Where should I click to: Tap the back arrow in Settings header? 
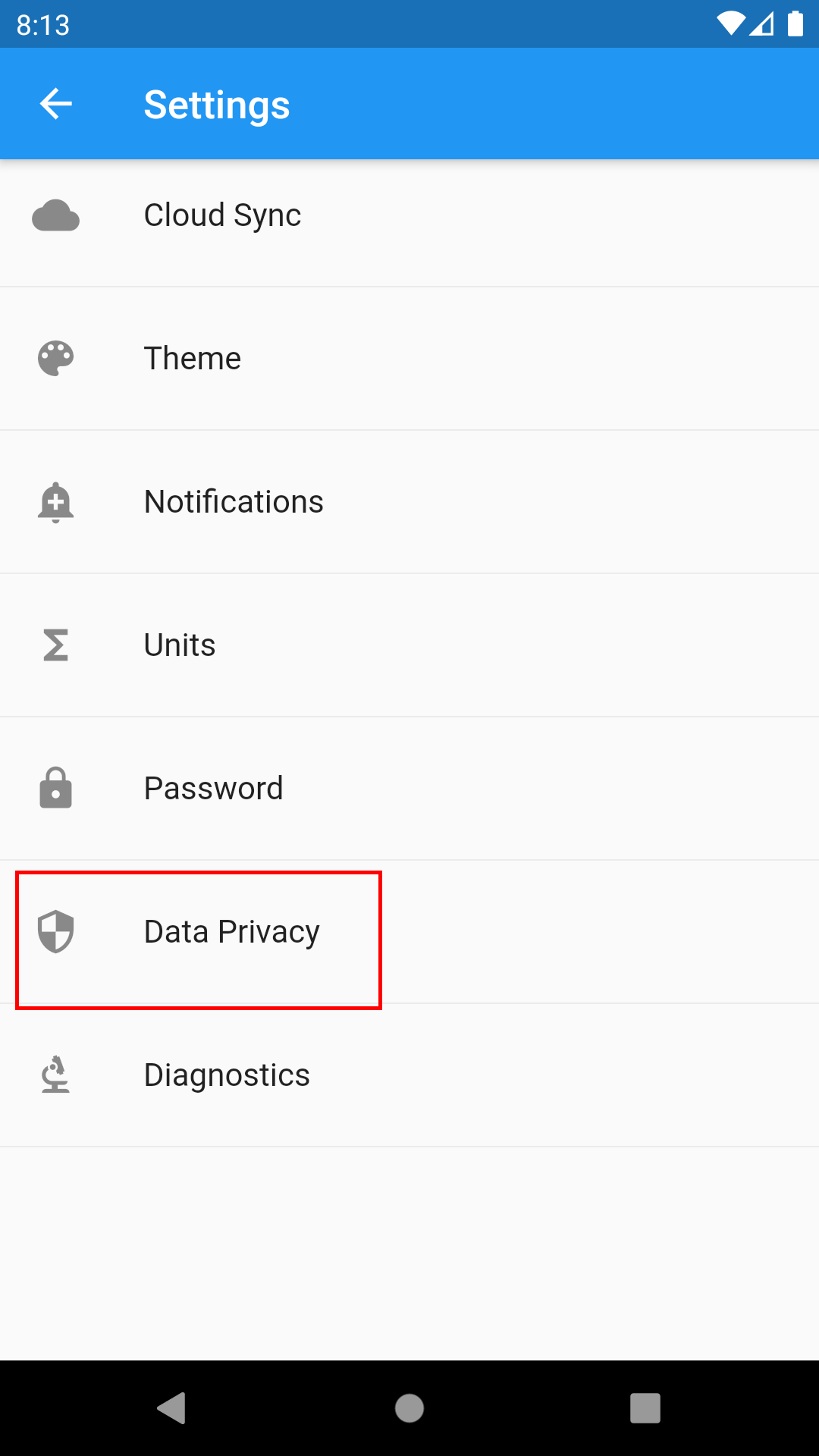click(56, 104)
